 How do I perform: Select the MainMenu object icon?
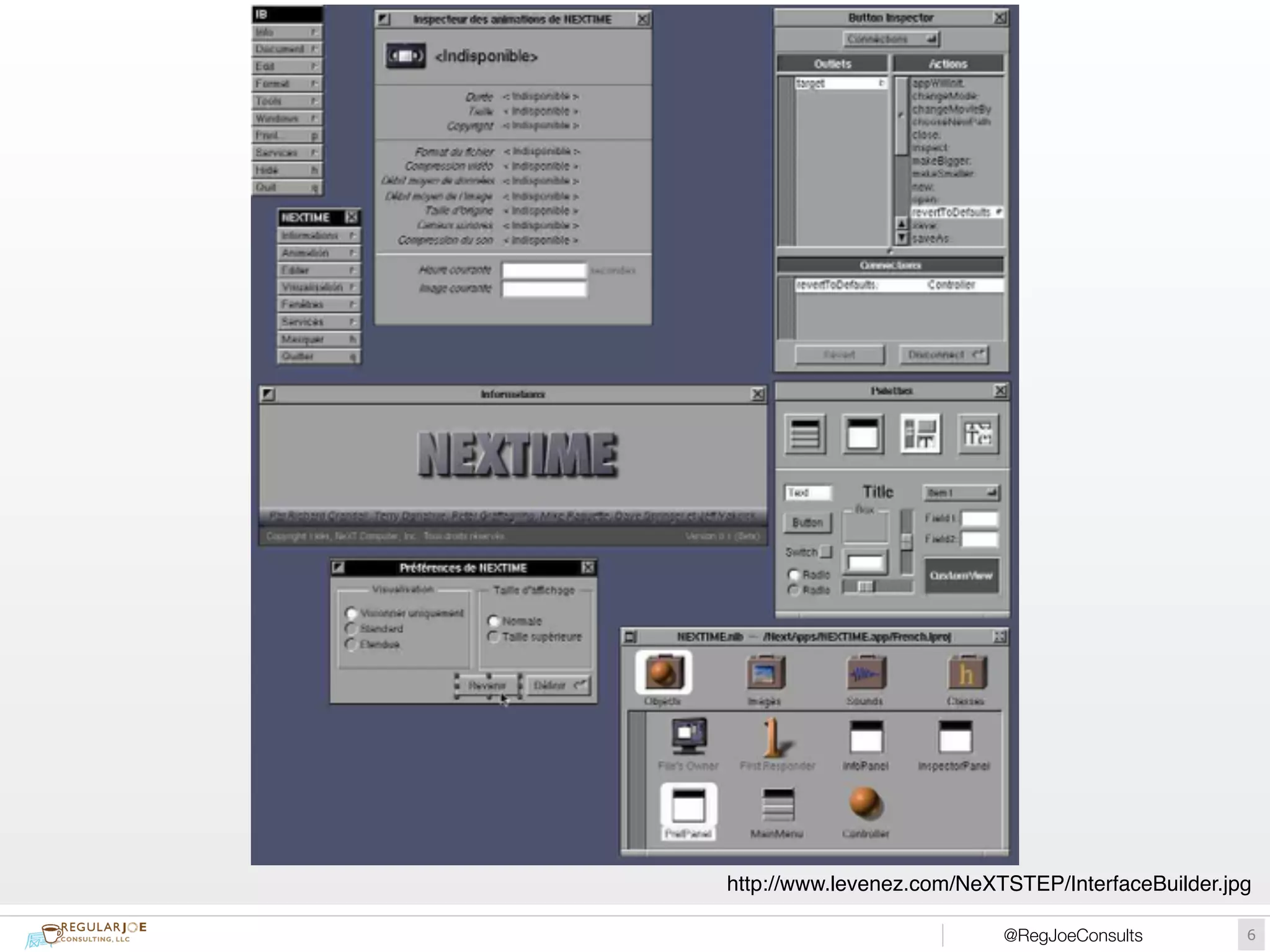[x=777, y=804]
